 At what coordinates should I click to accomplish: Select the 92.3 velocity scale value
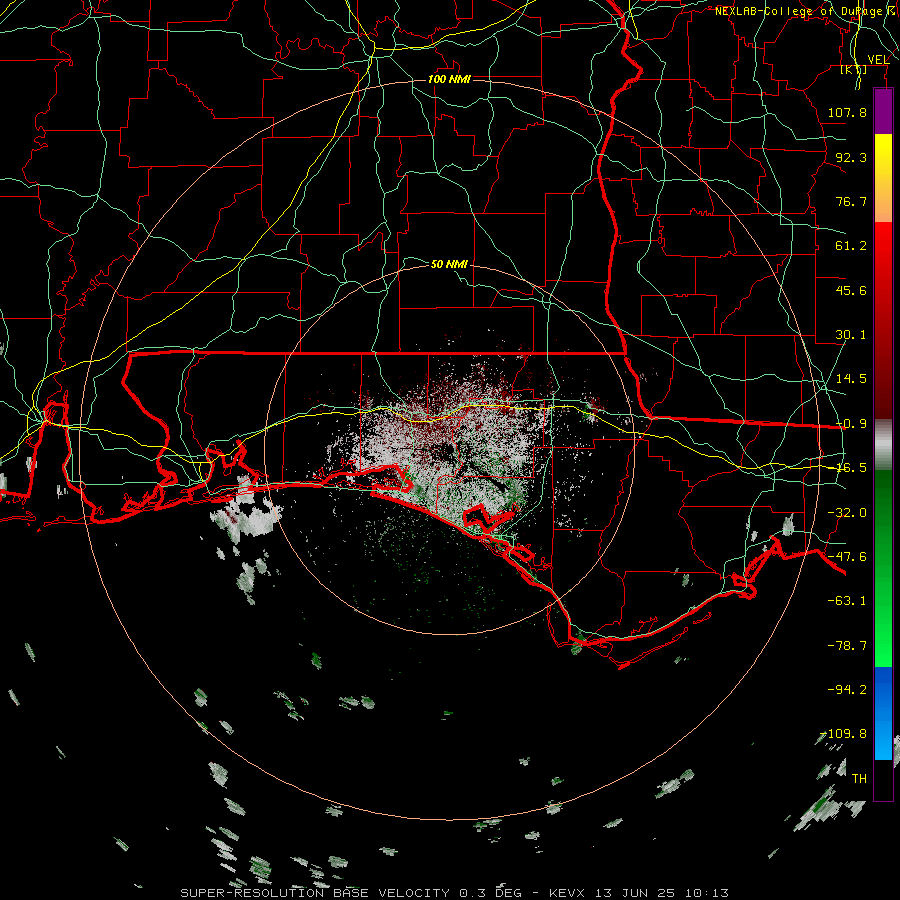pos(851,157)
